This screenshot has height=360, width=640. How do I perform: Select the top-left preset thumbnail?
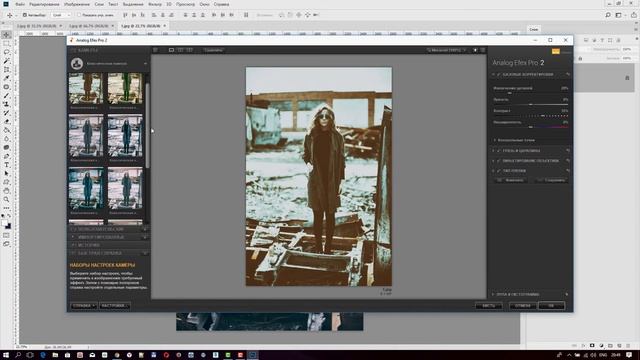(86, 89)
